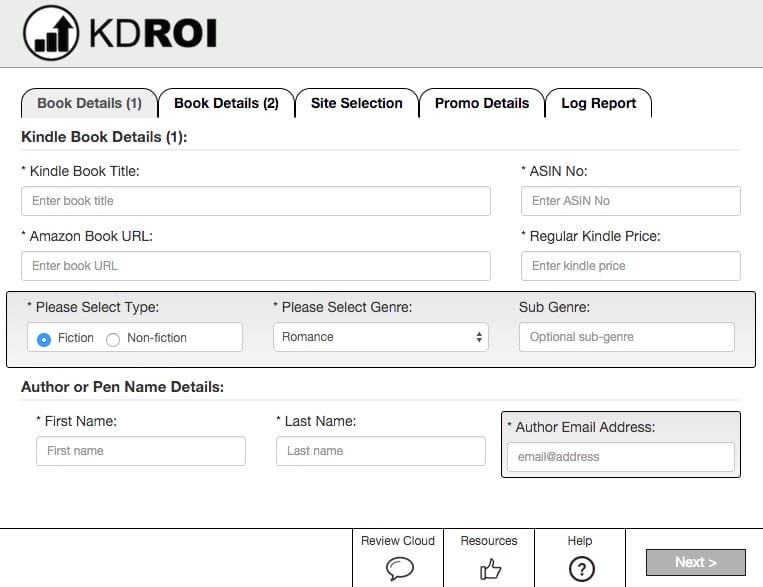Click the 'Please Select Genre:' label
This screenshot has width=763, height=587.
[x=343, y=307]
